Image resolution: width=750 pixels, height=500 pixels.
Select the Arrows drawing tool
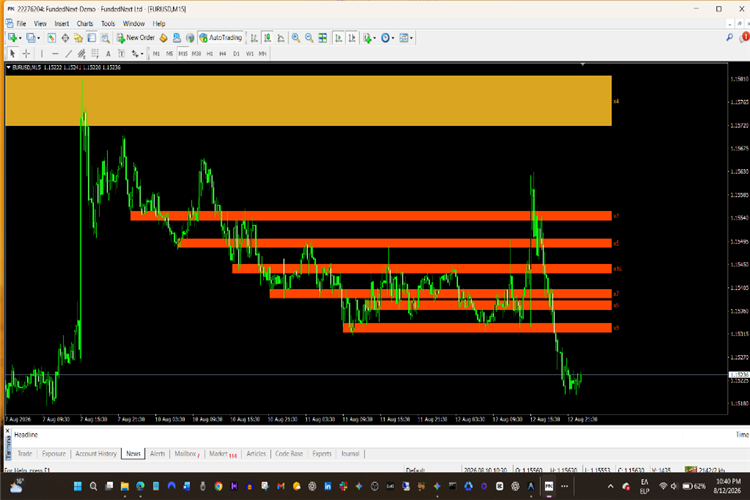pos(135,54)
